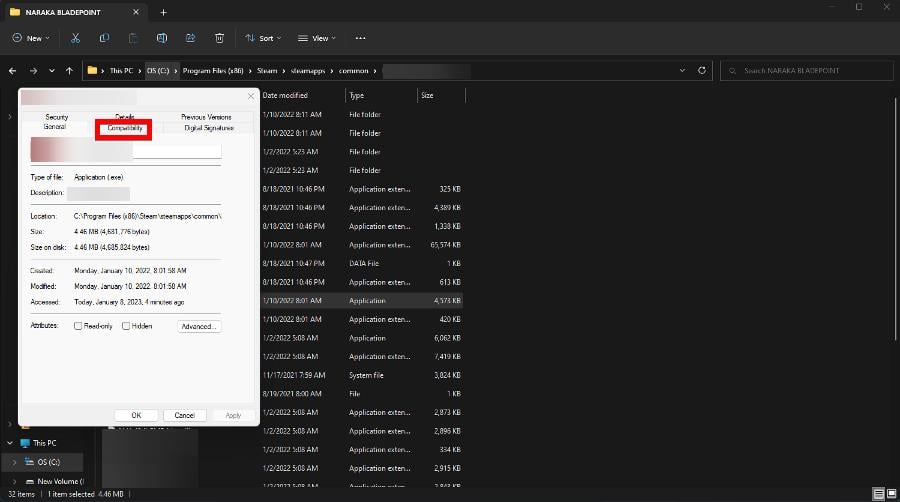This screenshot has height=502, width=900.
Task: Open the Previous Versions tab
Action: click(206, 117)
